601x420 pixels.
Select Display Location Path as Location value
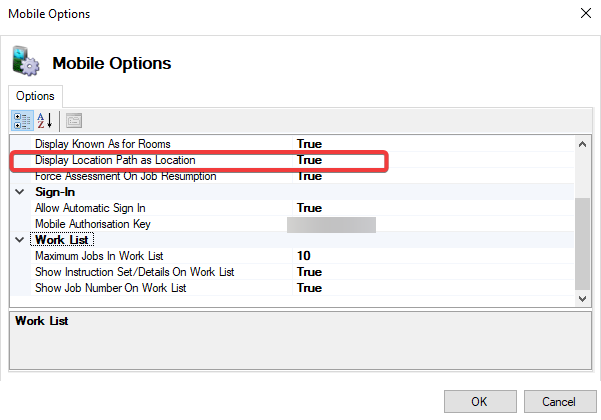tap(309, 160)
